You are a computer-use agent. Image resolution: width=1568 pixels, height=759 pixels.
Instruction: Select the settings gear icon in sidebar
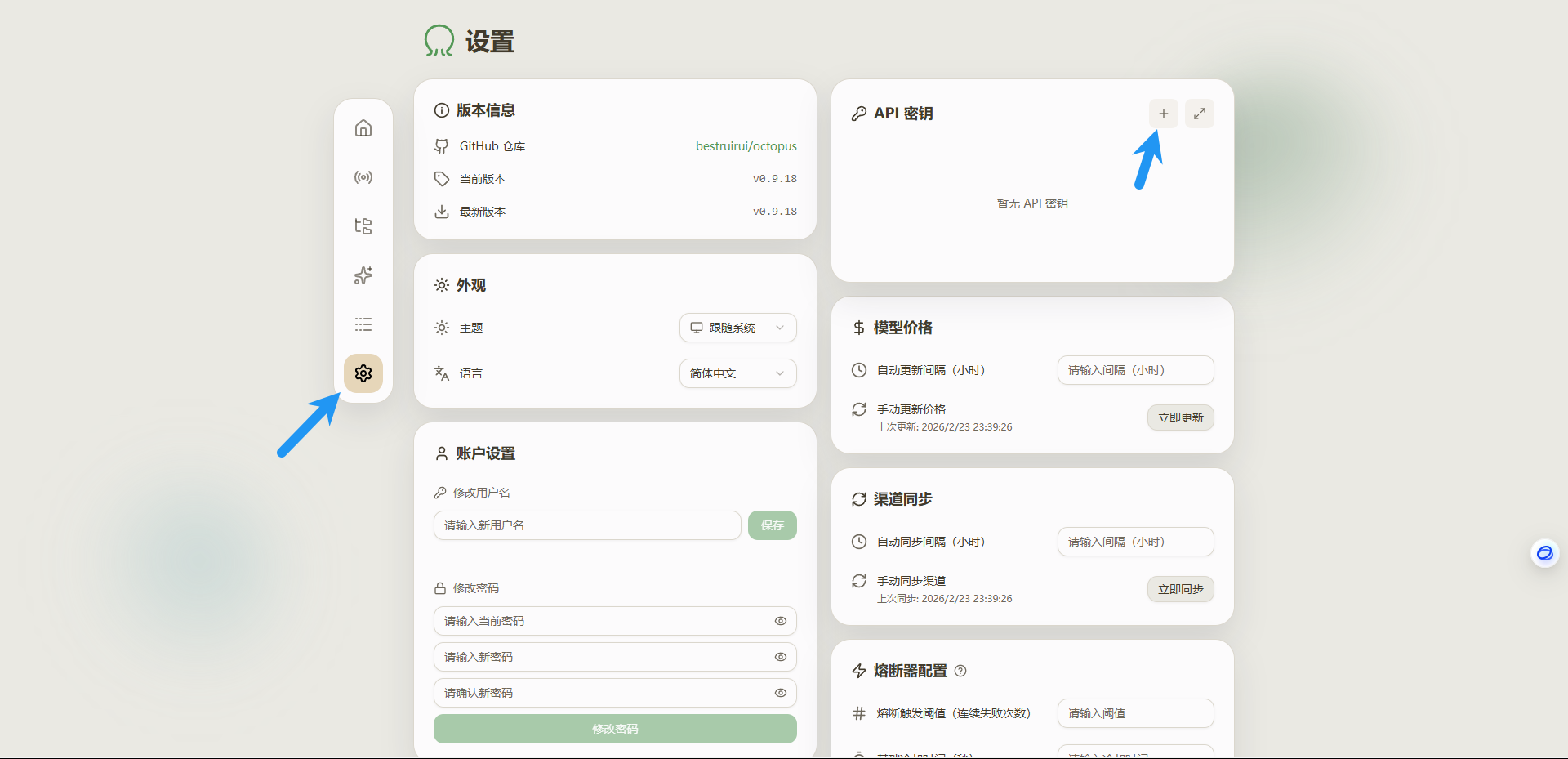tap(363, 373)
